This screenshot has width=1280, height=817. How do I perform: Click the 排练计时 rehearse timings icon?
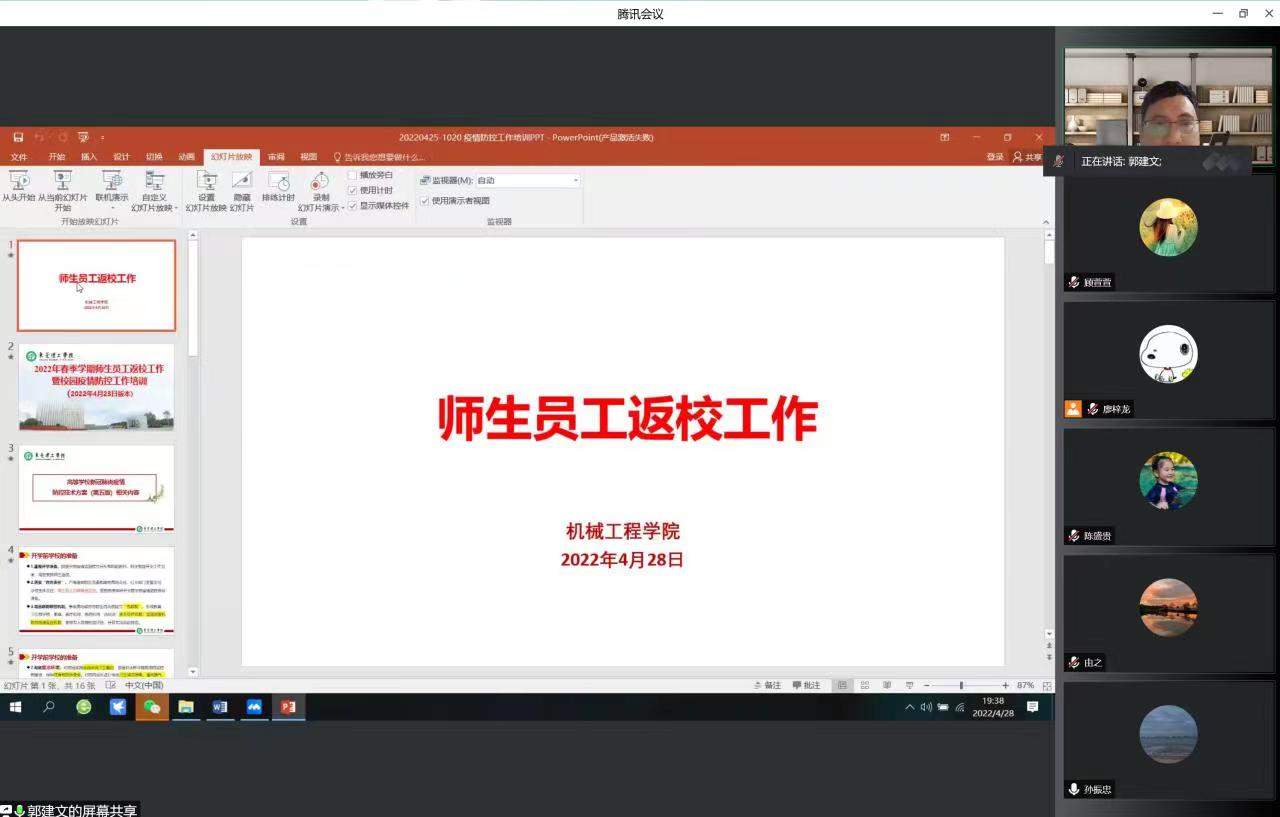(x=278, y=181)
